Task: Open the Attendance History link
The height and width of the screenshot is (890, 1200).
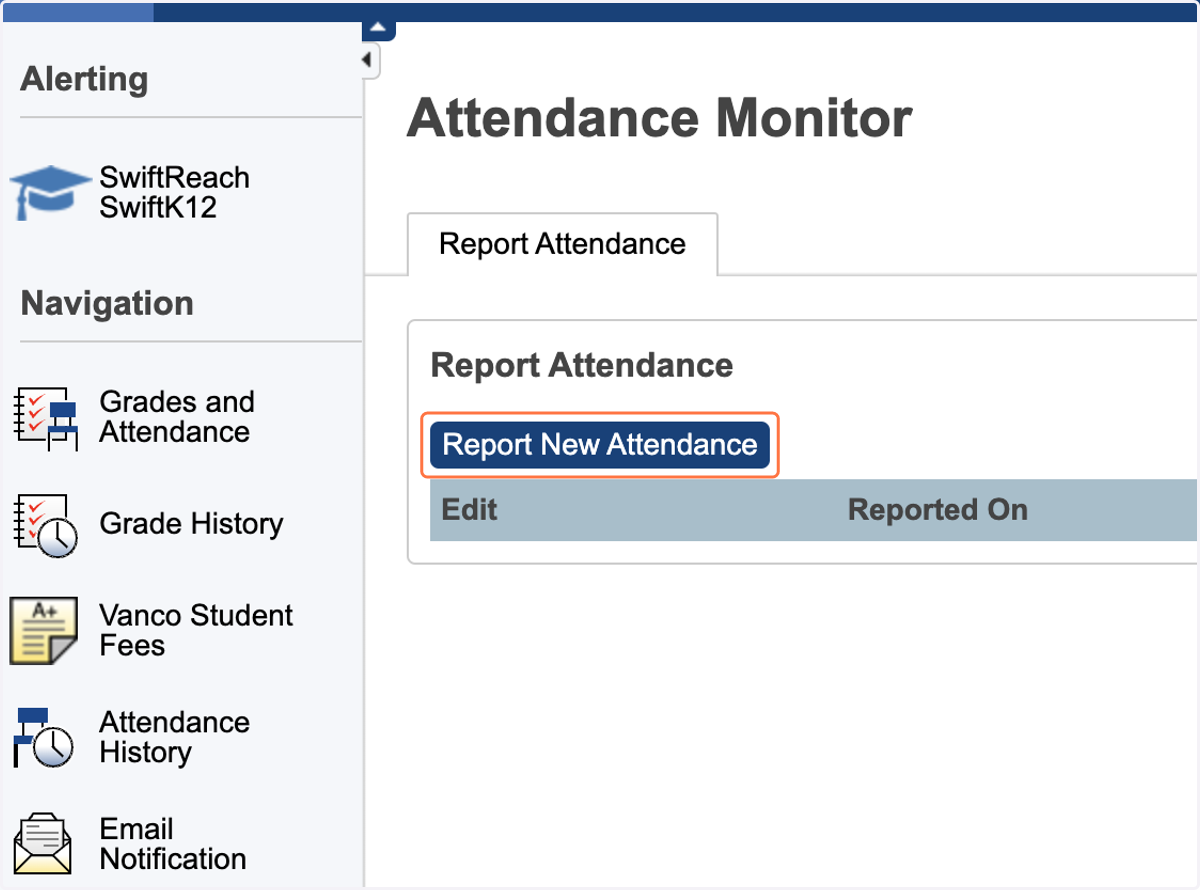Action: click(174, 737)
